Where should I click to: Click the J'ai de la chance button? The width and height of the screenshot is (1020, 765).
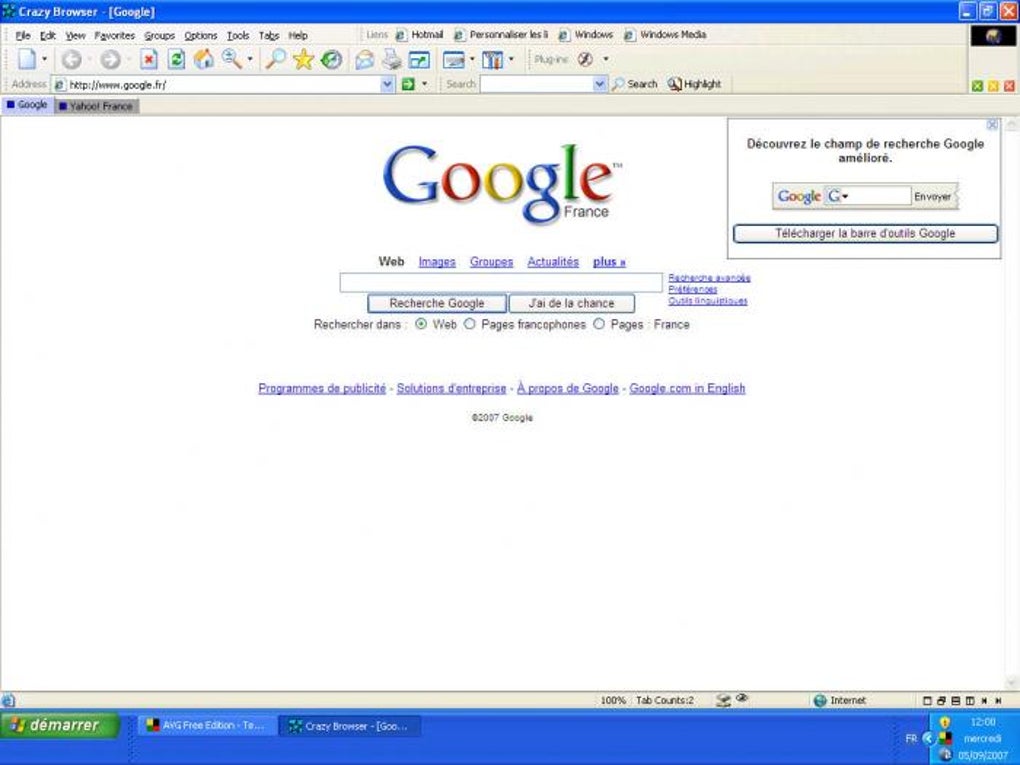pyautogui.click(x=571, y=303)
